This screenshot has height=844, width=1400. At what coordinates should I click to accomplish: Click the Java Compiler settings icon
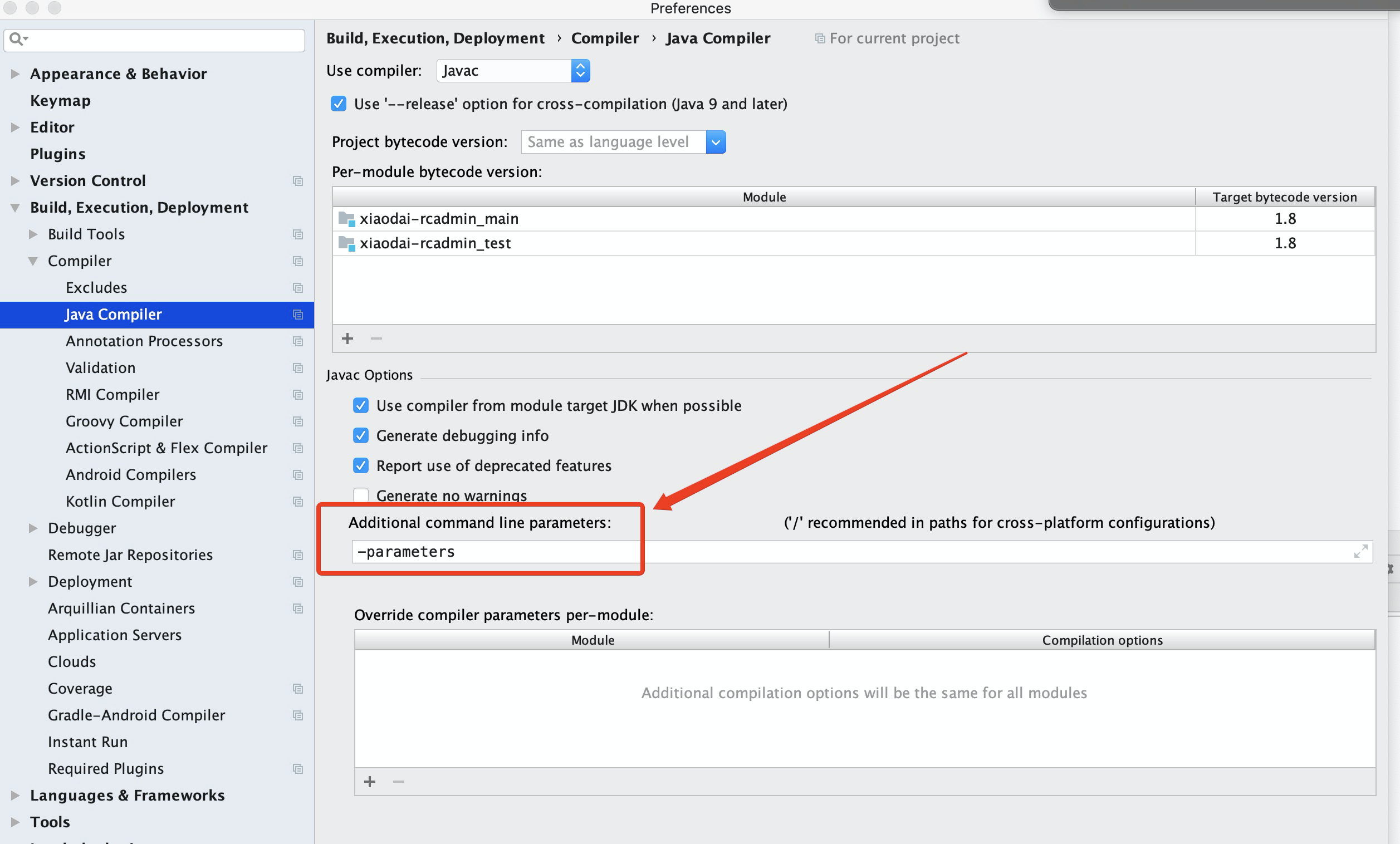[298, 313]
